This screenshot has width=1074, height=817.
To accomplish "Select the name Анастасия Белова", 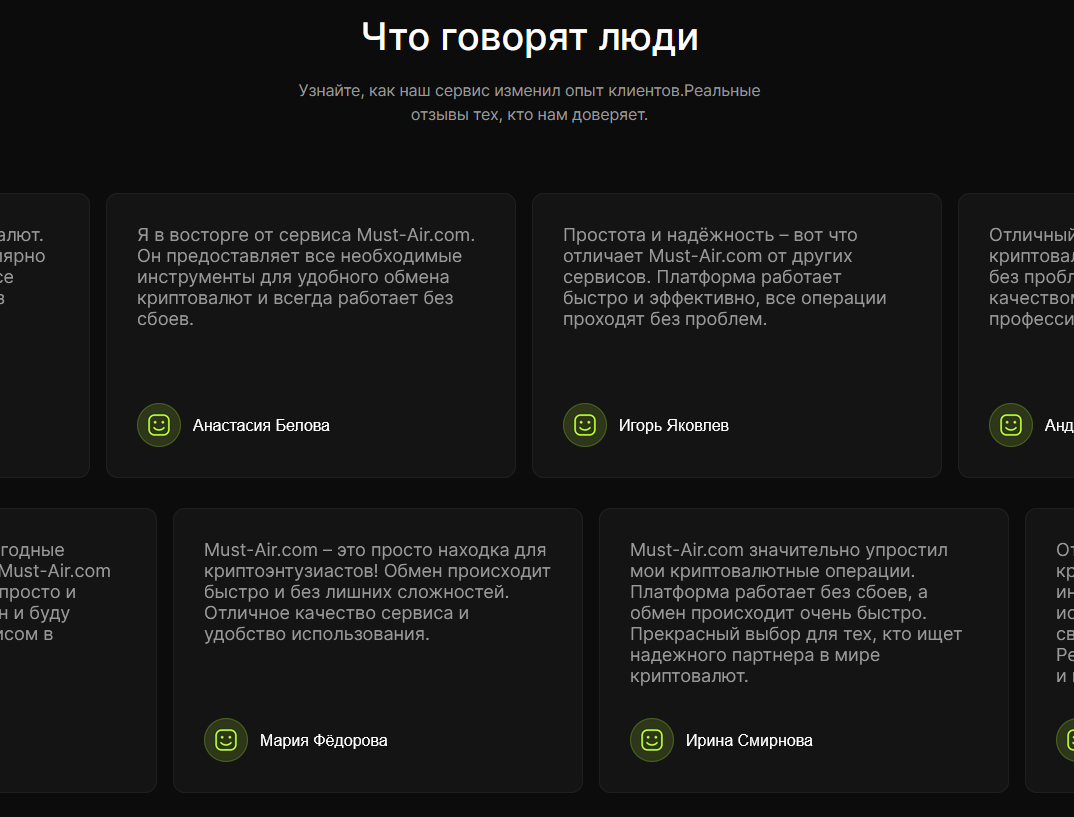I will pos(261,425).
